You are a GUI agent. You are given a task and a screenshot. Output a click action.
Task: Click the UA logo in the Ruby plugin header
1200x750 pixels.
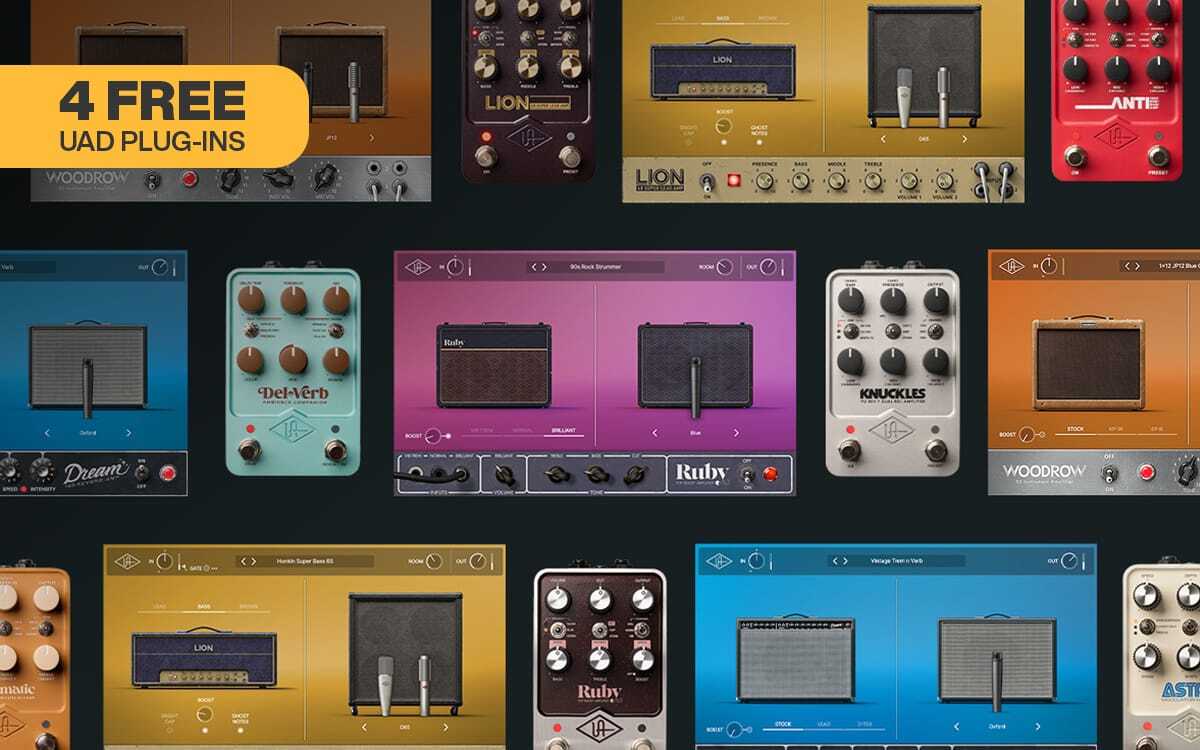click(x=418, y=267)
